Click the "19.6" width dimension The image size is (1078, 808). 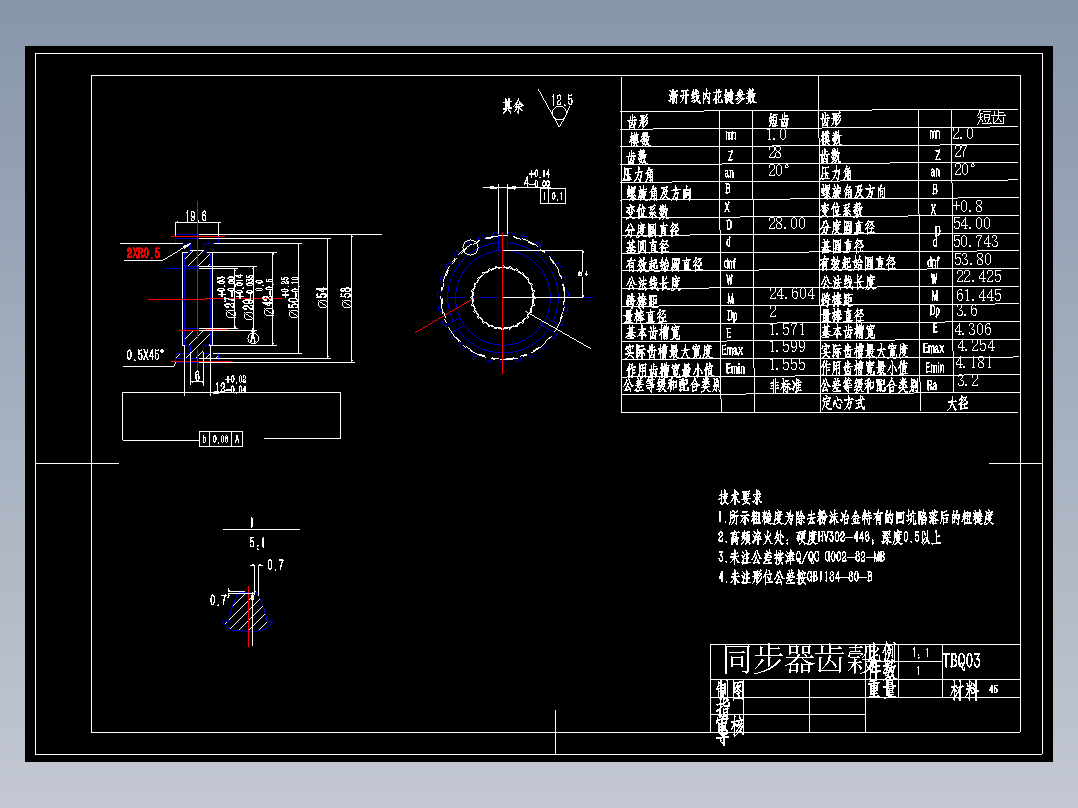point(196,216)
